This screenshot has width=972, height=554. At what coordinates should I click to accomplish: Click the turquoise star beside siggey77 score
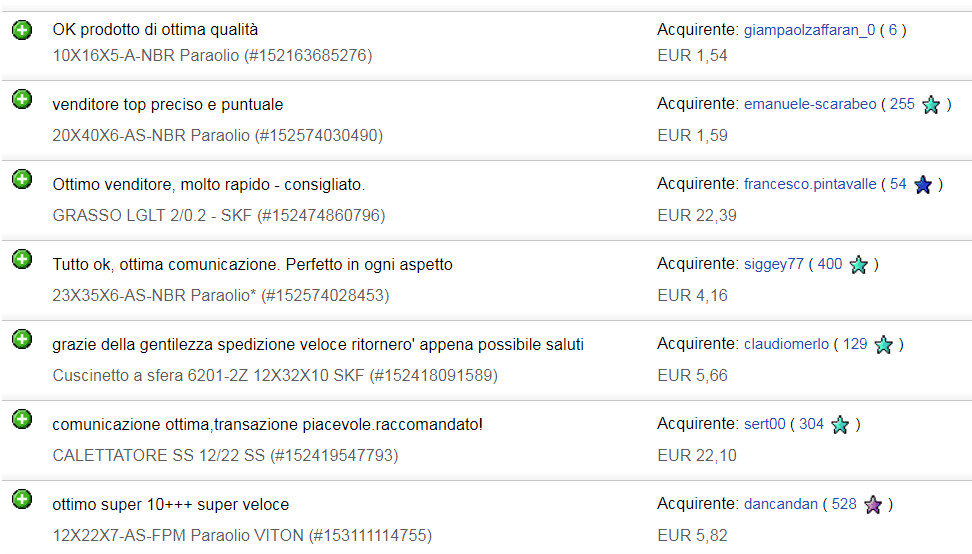pos(859,265)
